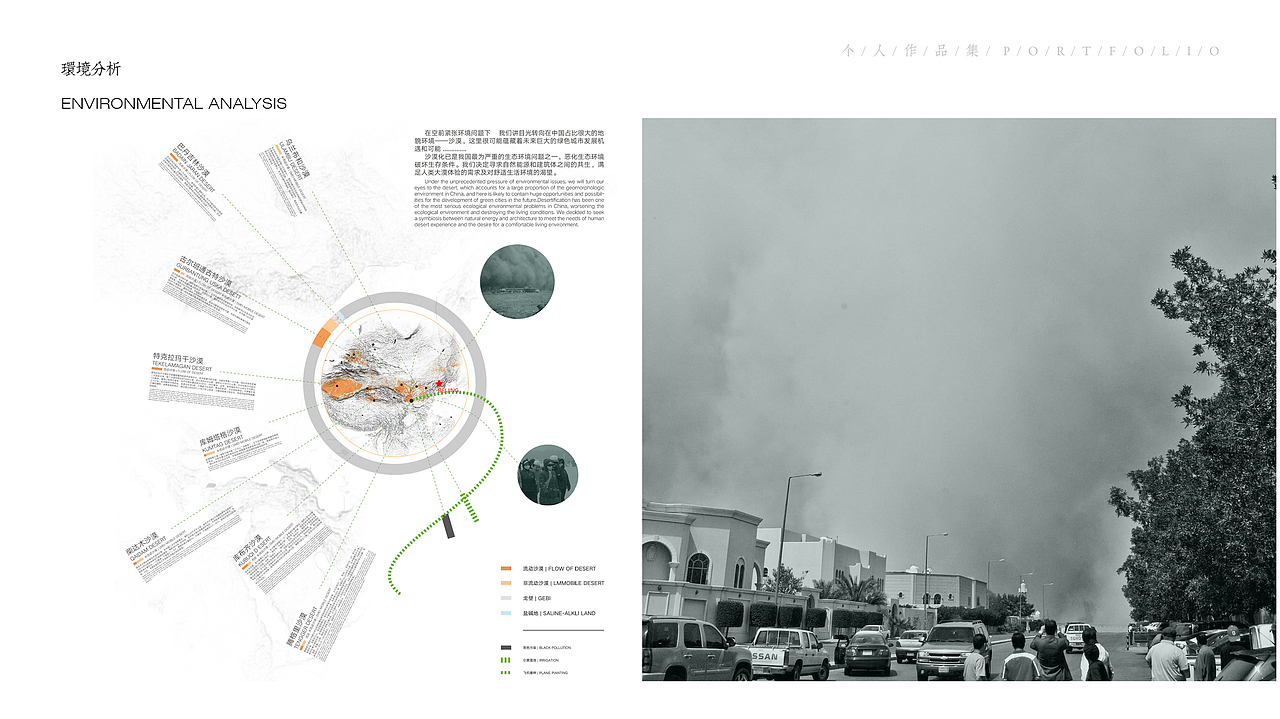Click the black 'Black Pollution' legend icon

tap(506, 647)
